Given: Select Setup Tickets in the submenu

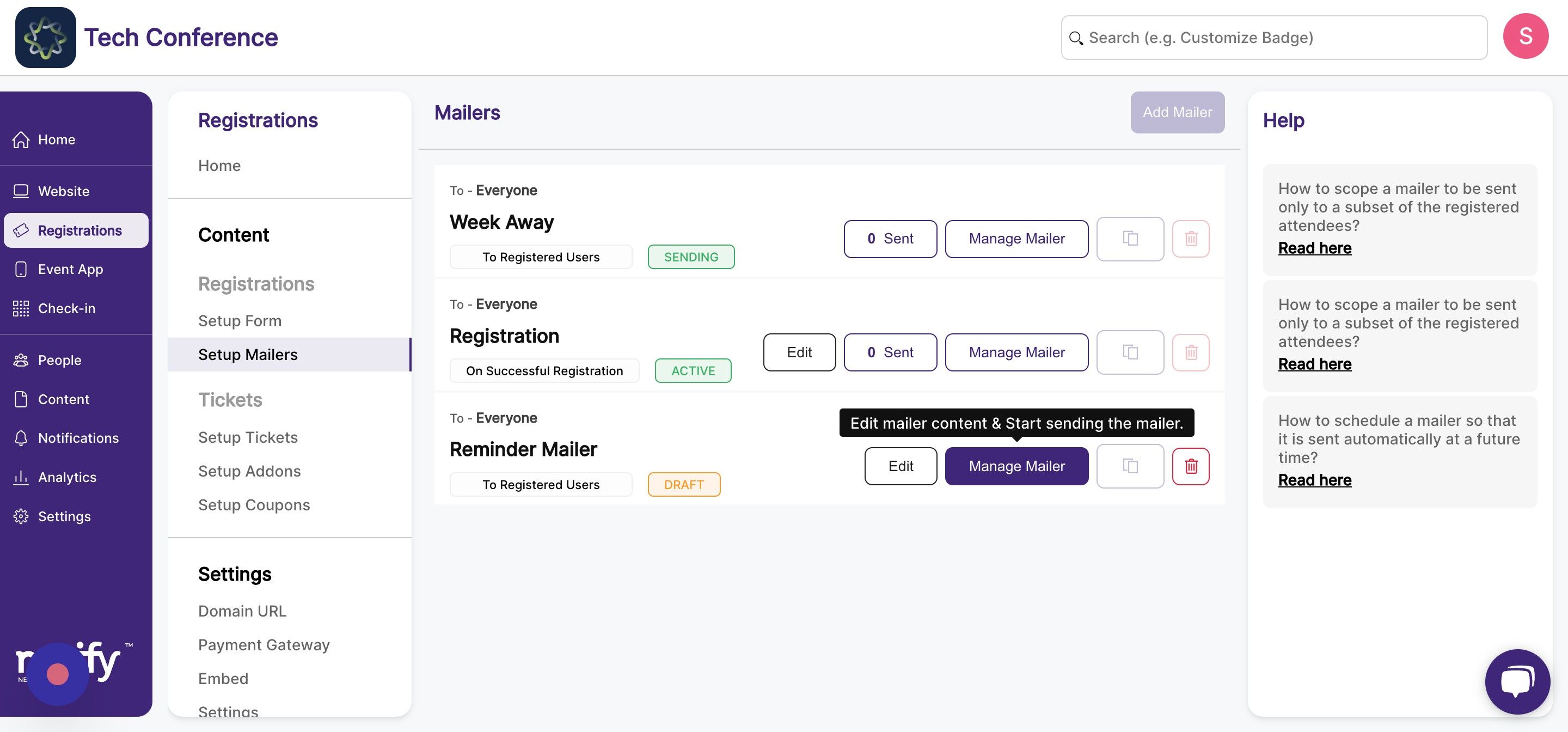Looking at the screenshot, I should coord(248,438).
